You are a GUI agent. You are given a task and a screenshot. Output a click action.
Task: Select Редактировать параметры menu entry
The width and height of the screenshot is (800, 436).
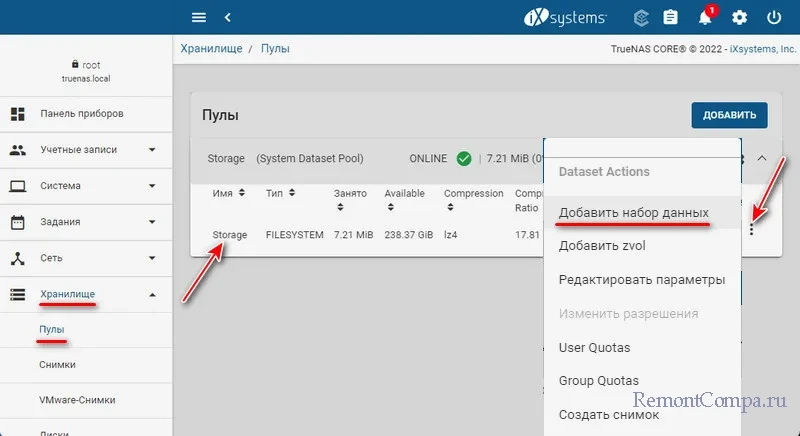(642, 280)
